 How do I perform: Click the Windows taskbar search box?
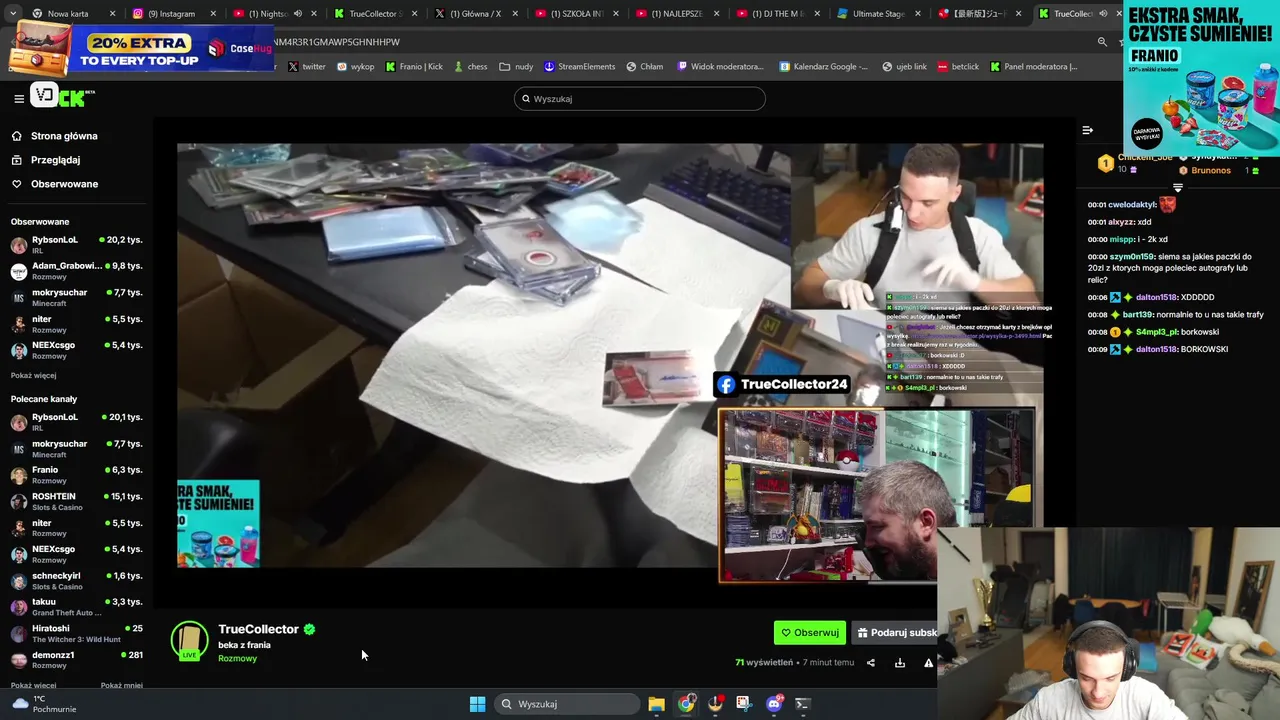pyautogui.click(x=568, y=704)
